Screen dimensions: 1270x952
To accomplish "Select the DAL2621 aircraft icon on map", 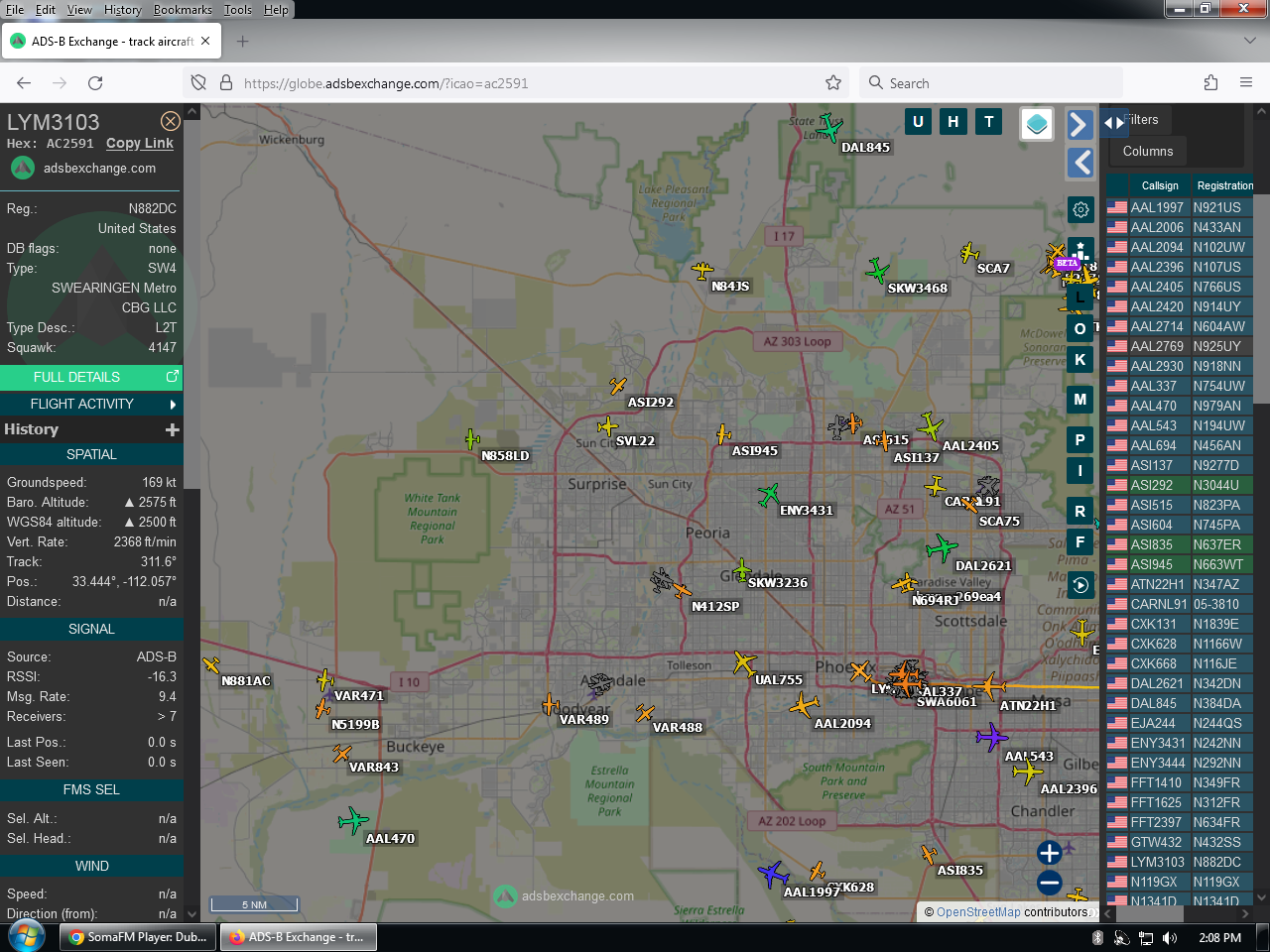I will click(941, 547).
